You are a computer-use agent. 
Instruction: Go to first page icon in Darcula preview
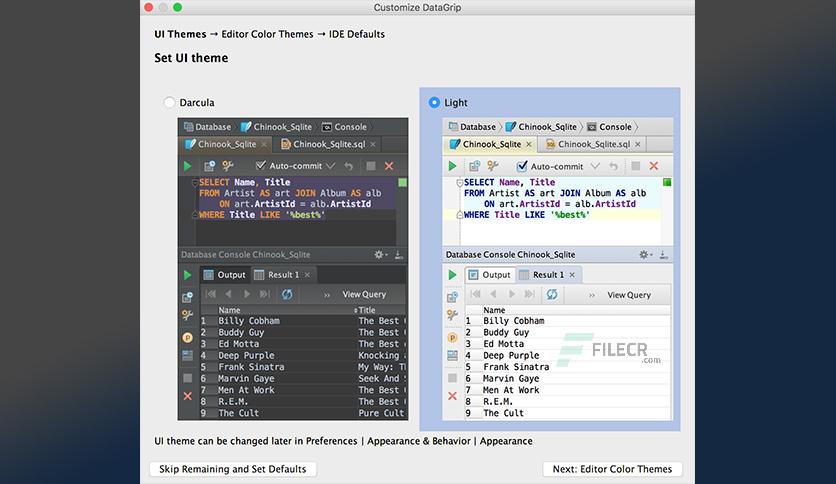tap(211, 294)
